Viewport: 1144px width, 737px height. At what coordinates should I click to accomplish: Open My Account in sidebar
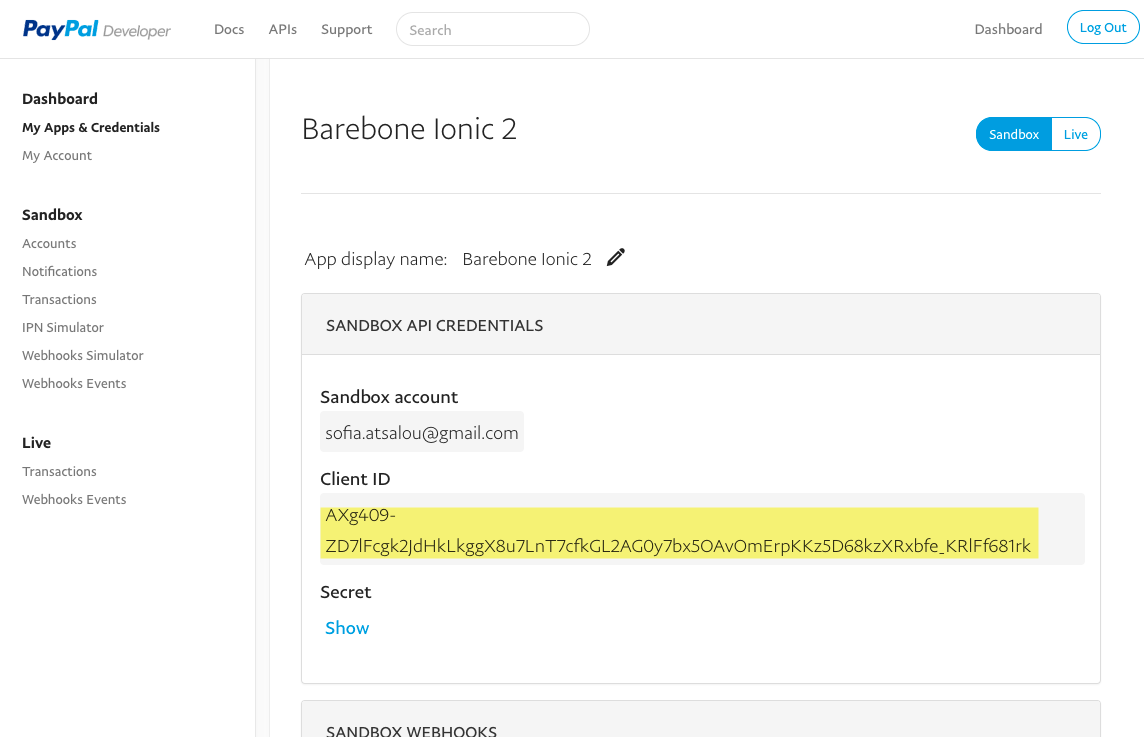pos(57,155)
